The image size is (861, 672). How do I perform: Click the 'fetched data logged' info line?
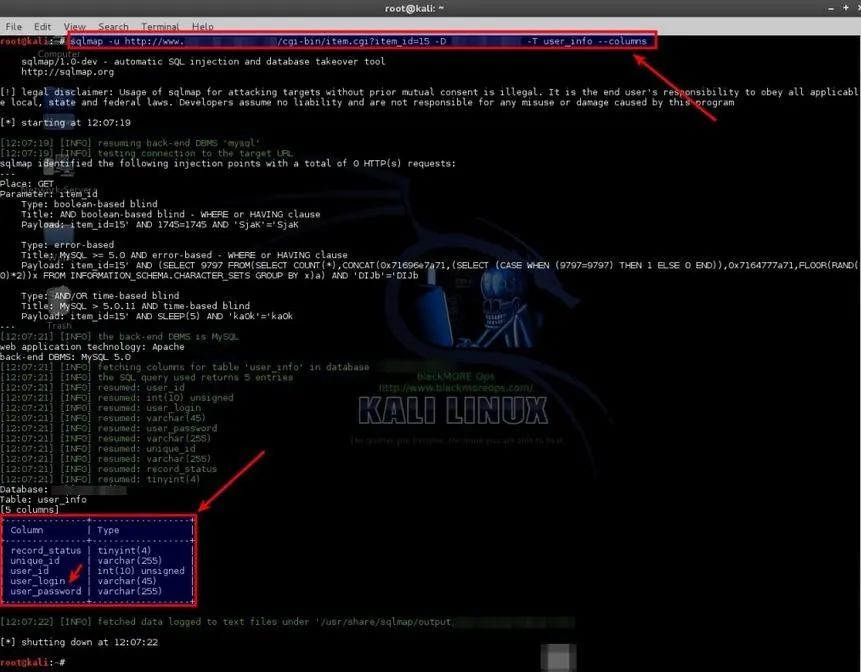pos(287,621)
